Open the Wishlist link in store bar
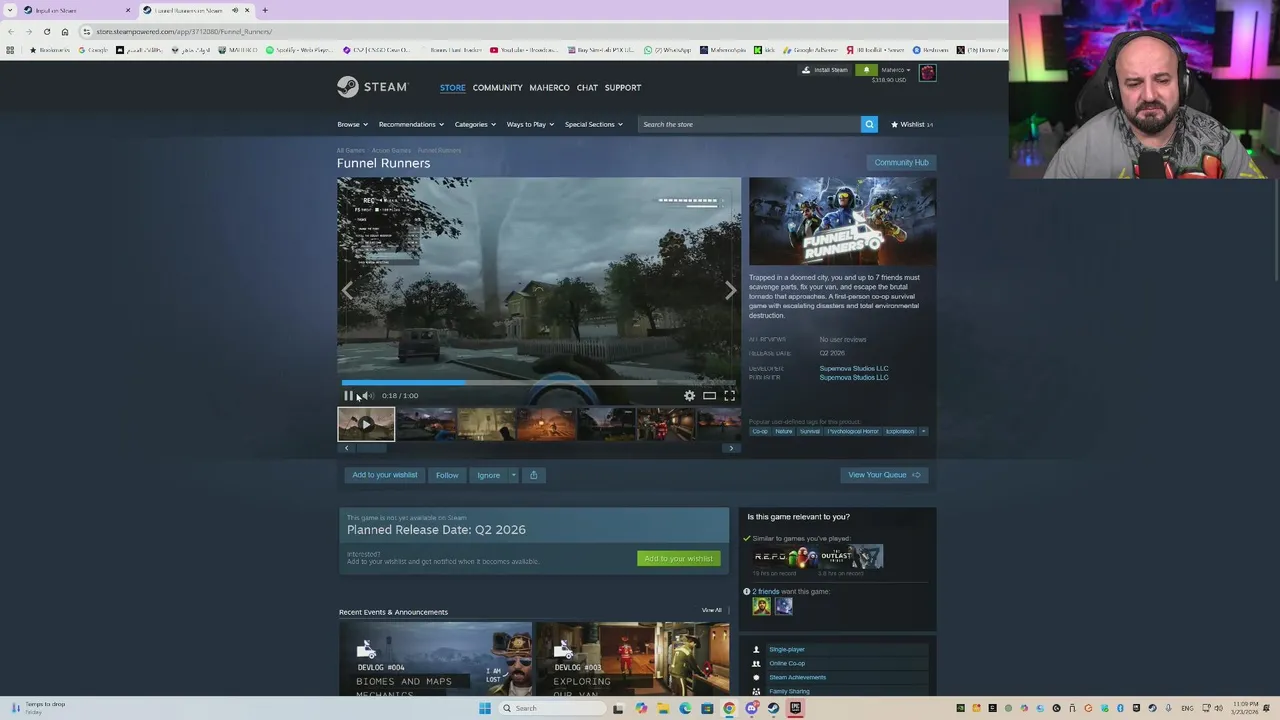1280x720 pixels. [912, 124]
